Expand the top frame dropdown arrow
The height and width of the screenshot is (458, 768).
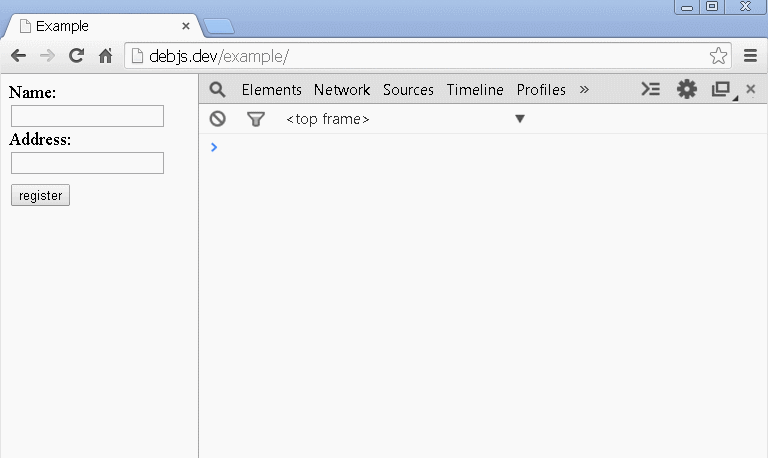520,119
